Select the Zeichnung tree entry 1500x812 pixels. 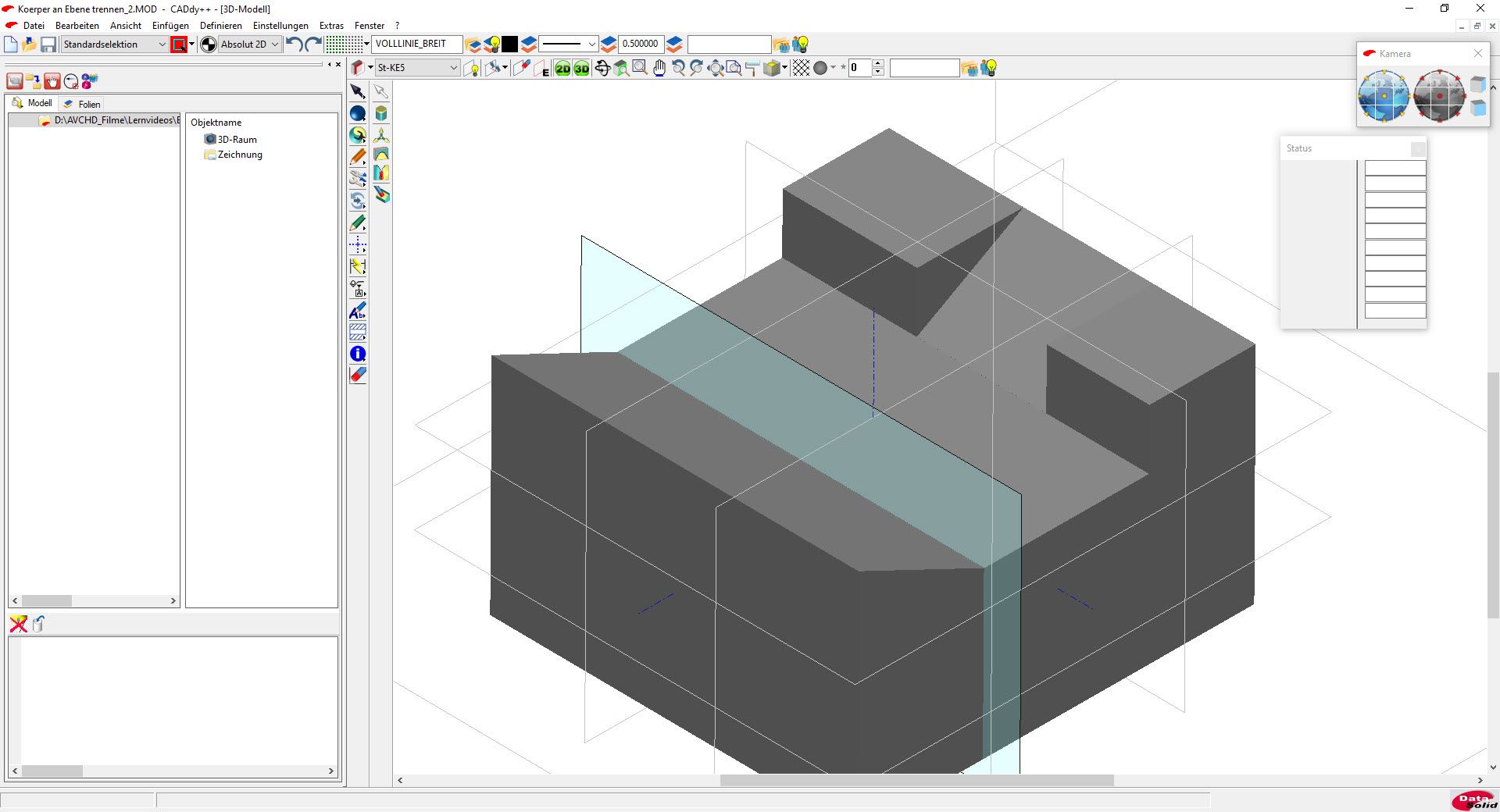click(239, 155)
